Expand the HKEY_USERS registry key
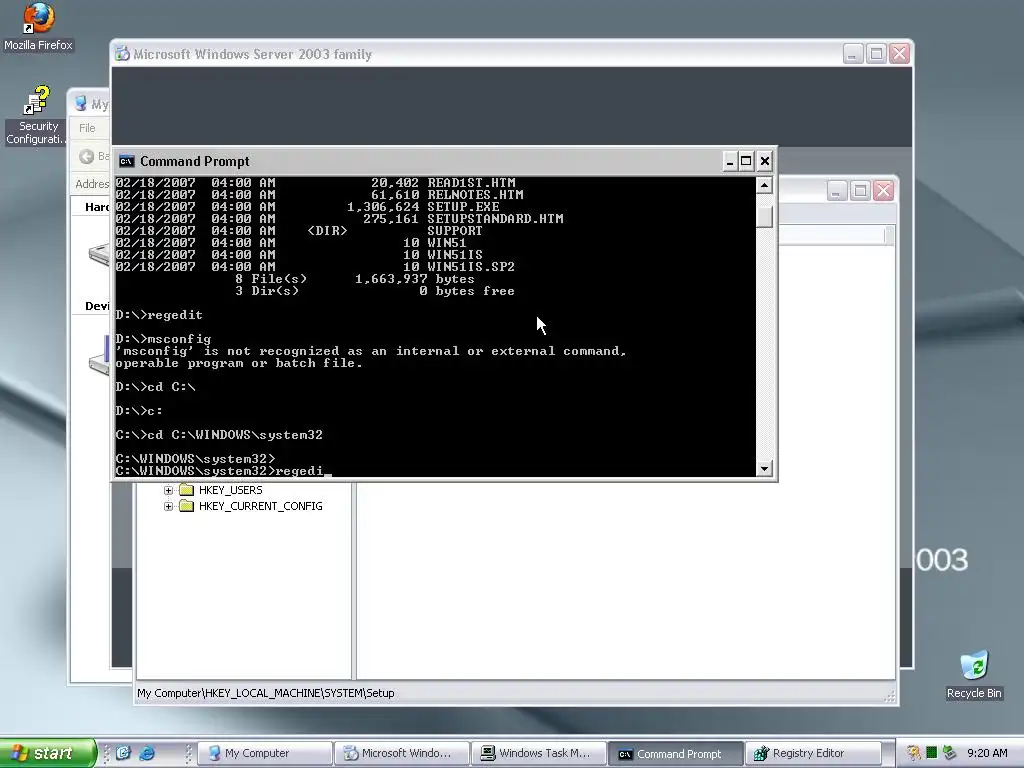The width and height of the screenshot is (1024, 768). pyautogui.click(x=168, y=490)
